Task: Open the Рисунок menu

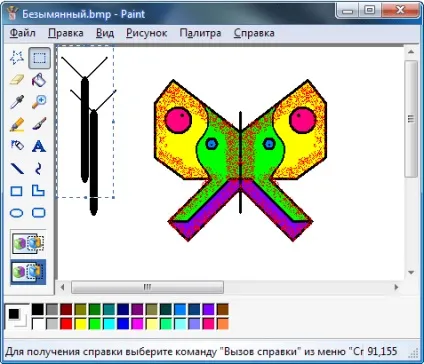Action: (146, 33)
